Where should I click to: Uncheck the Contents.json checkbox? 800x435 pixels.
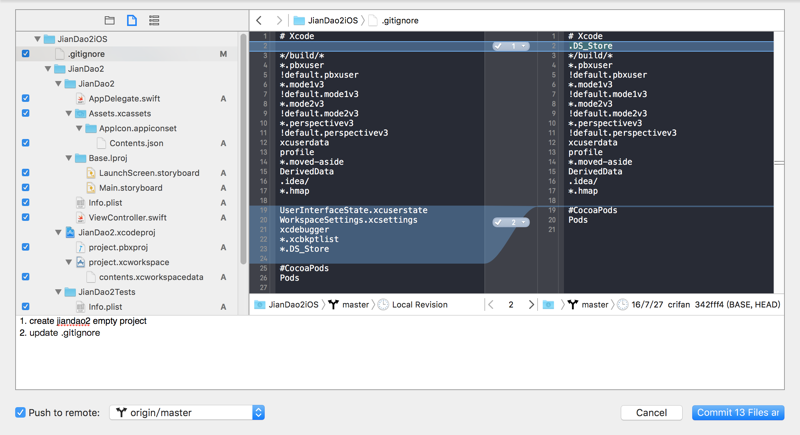pyautogui.click(x=26, y=143)
